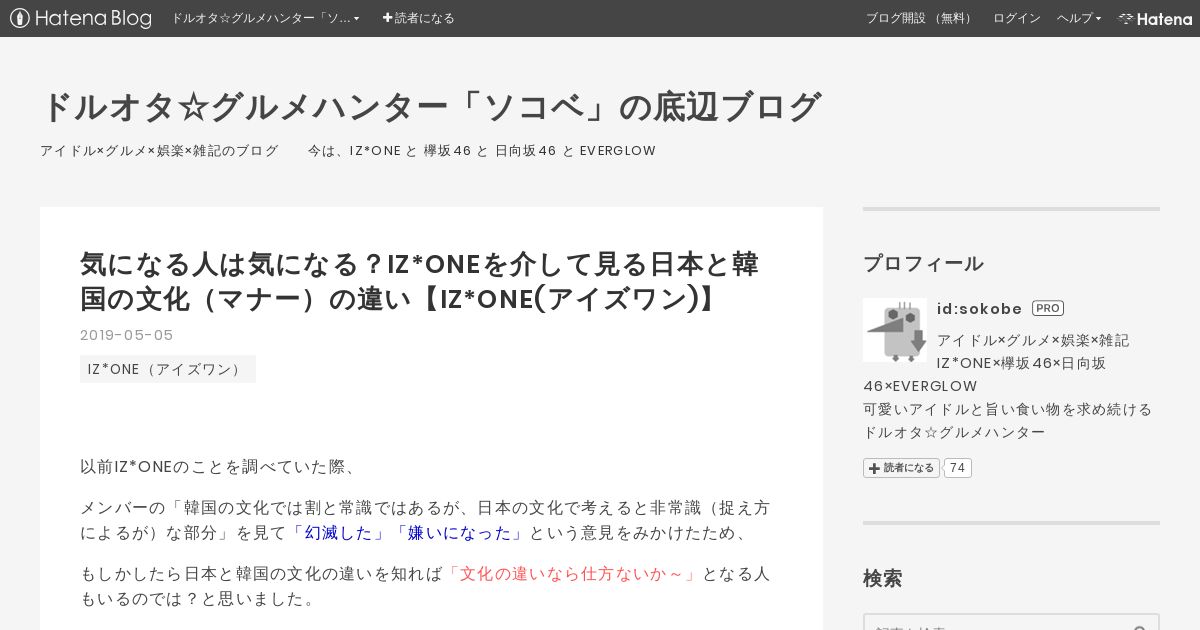Click the paragraph starting 以前IZ*ONEのことを調べていた際

[220, 467]
